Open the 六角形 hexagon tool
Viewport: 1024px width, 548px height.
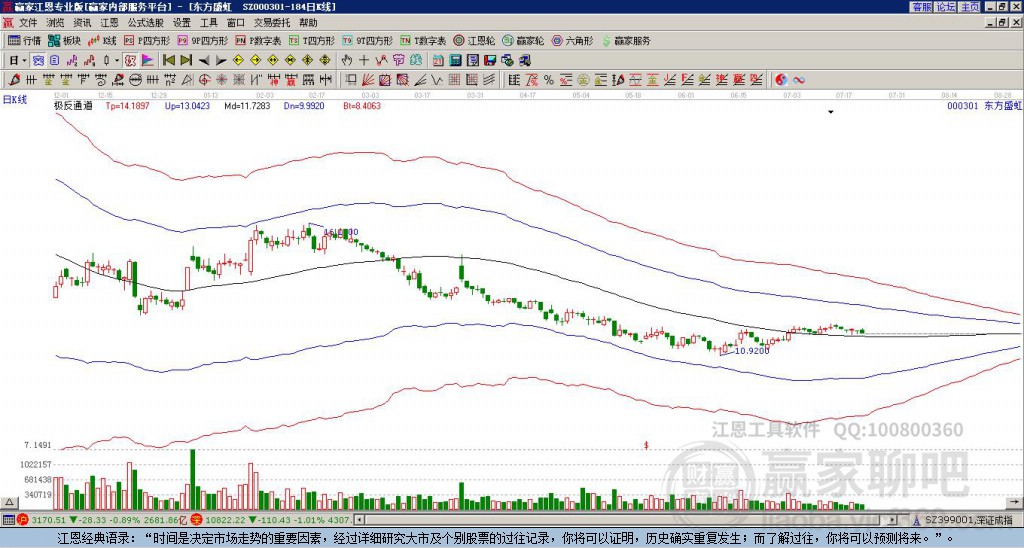[x=573, y=40]
